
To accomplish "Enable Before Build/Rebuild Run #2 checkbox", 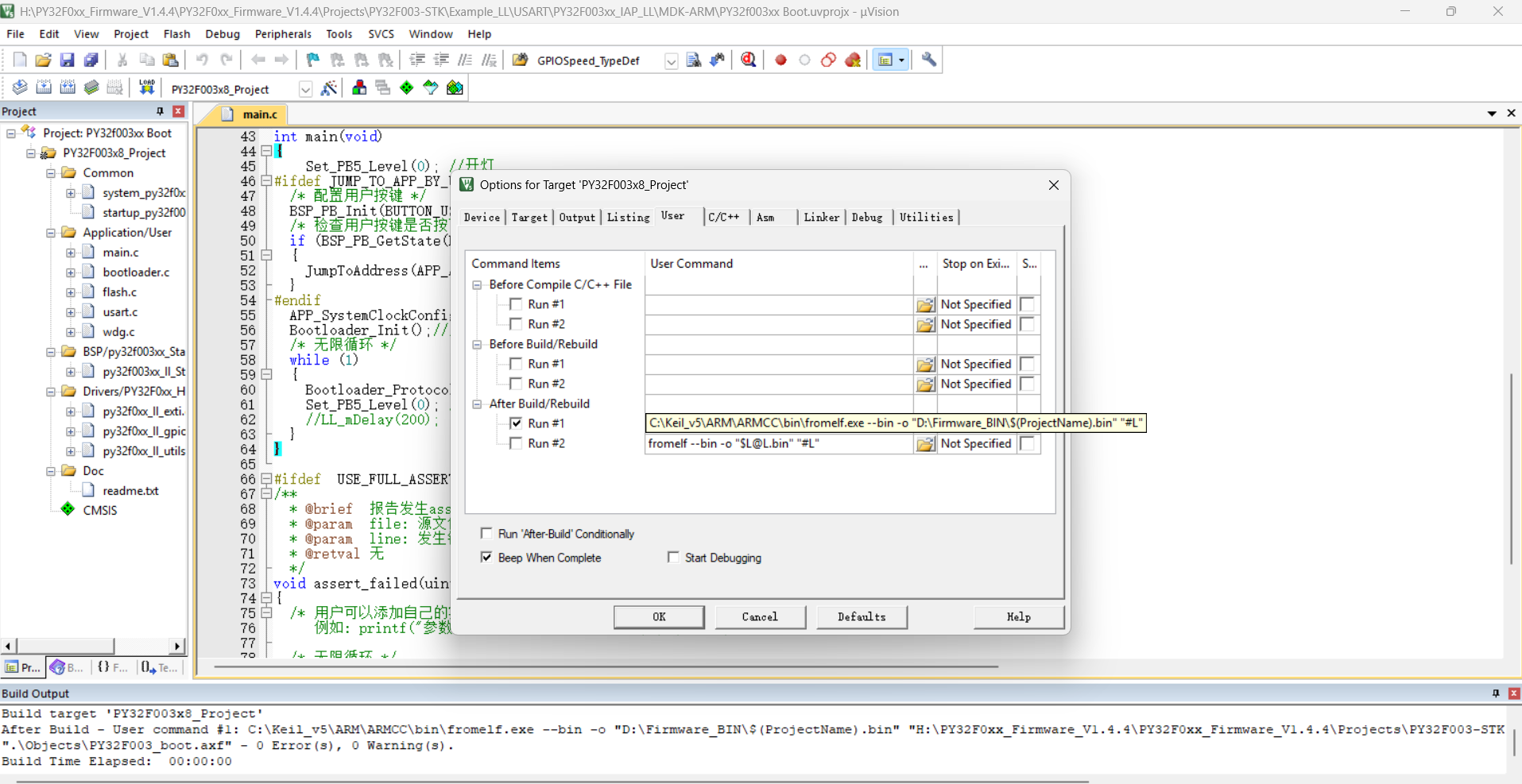I will click(516, 384).
